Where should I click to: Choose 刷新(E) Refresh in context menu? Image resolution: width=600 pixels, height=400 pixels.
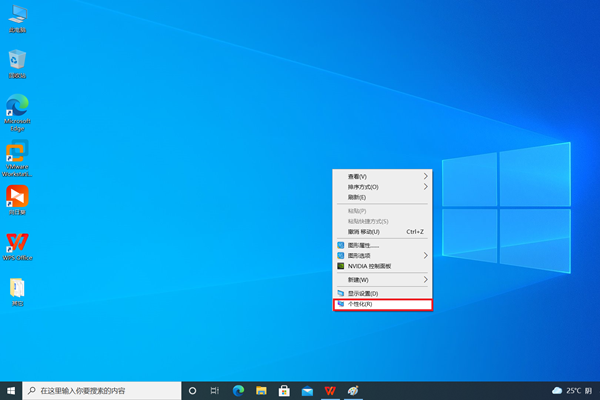(382, 197)
